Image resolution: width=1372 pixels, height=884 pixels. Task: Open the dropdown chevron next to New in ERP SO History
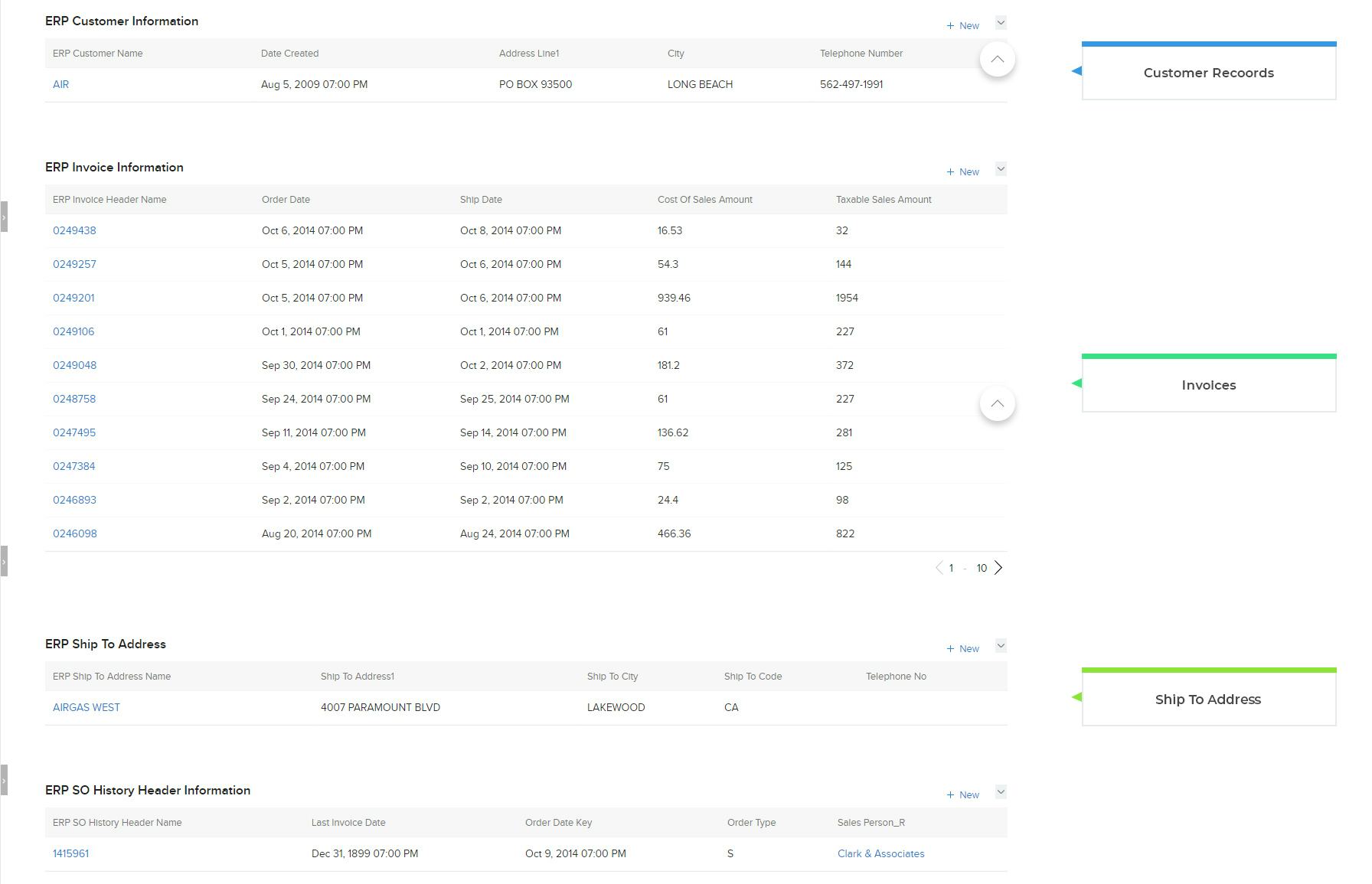pos(1000,791)
